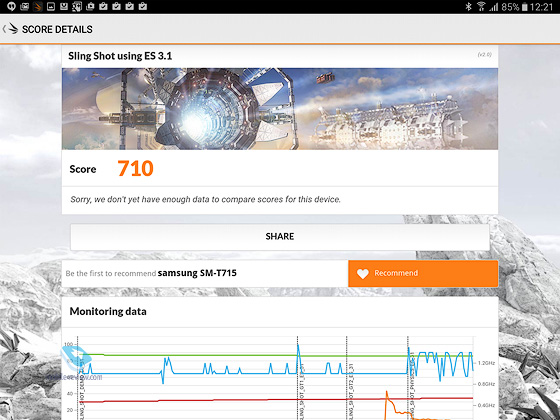Image resolution: width=560 pixels, height=420 pixels.
Task: Tap the Bluetooth status icon
Action: point(468,6)
